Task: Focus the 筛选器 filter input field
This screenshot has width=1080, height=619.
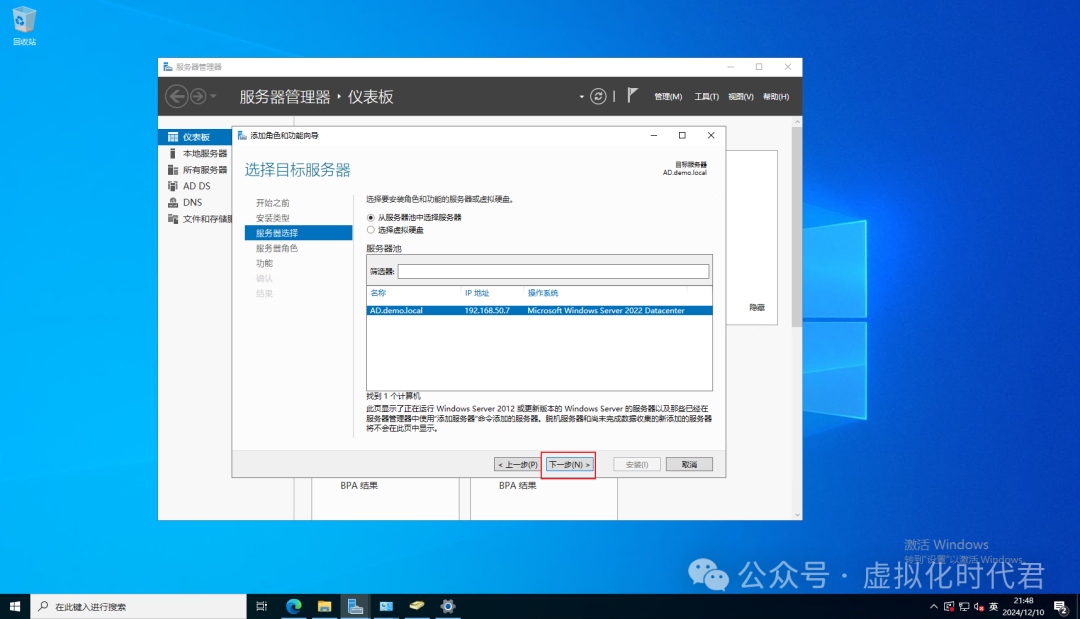Action: [553, 271]
